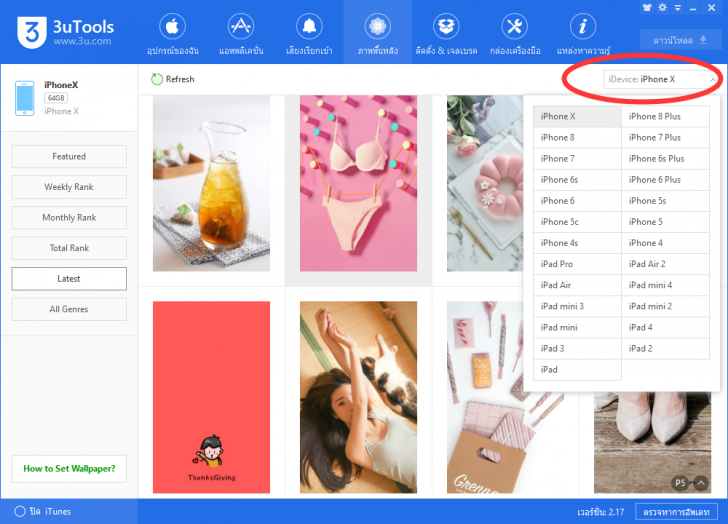Open the Featured wallpapers category
728x524 pixels.
pyautogui.click(x=69, y=156)
